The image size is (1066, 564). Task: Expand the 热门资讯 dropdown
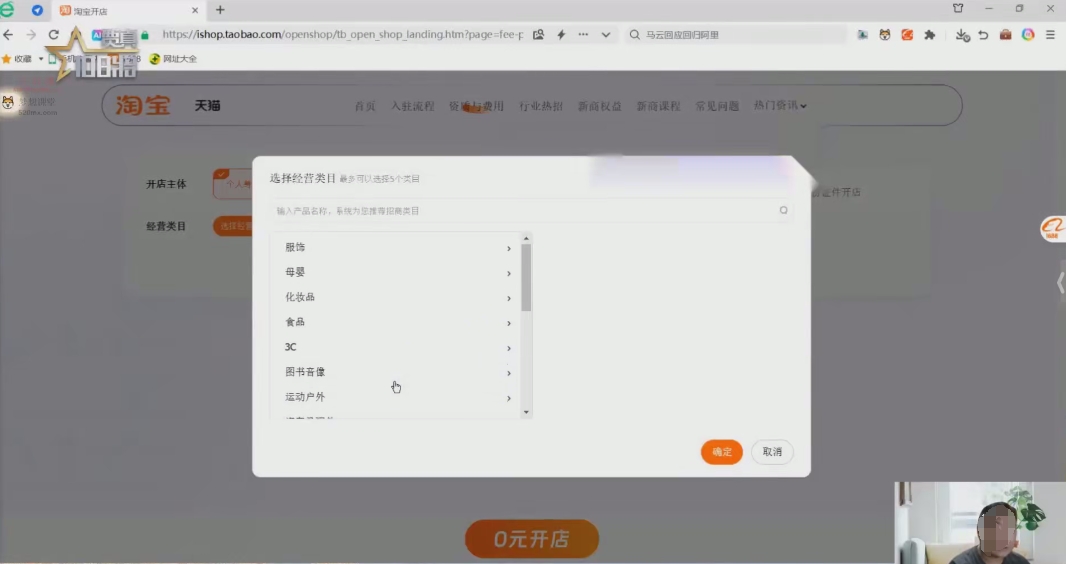click(780, 105)
